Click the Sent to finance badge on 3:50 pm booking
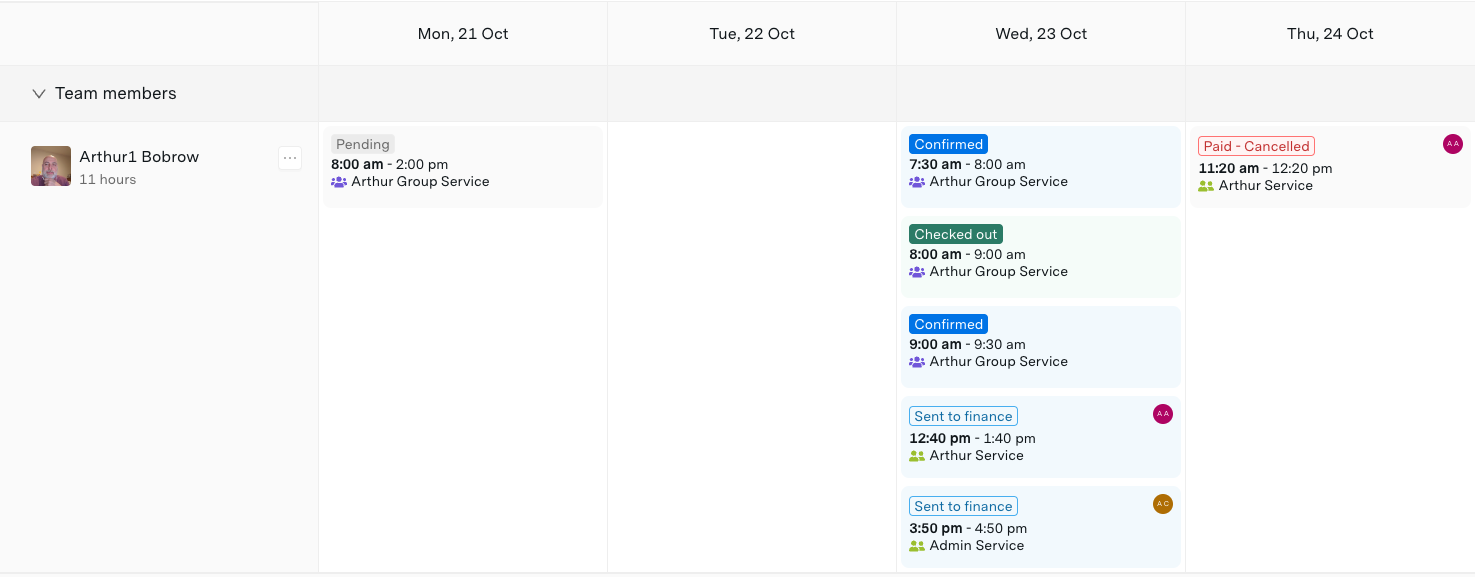 click(962, 505)
